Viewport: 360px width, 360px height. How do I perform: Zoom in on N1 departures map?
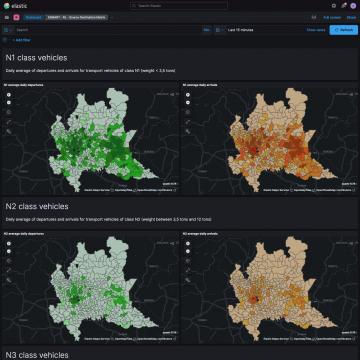(9, 95)
